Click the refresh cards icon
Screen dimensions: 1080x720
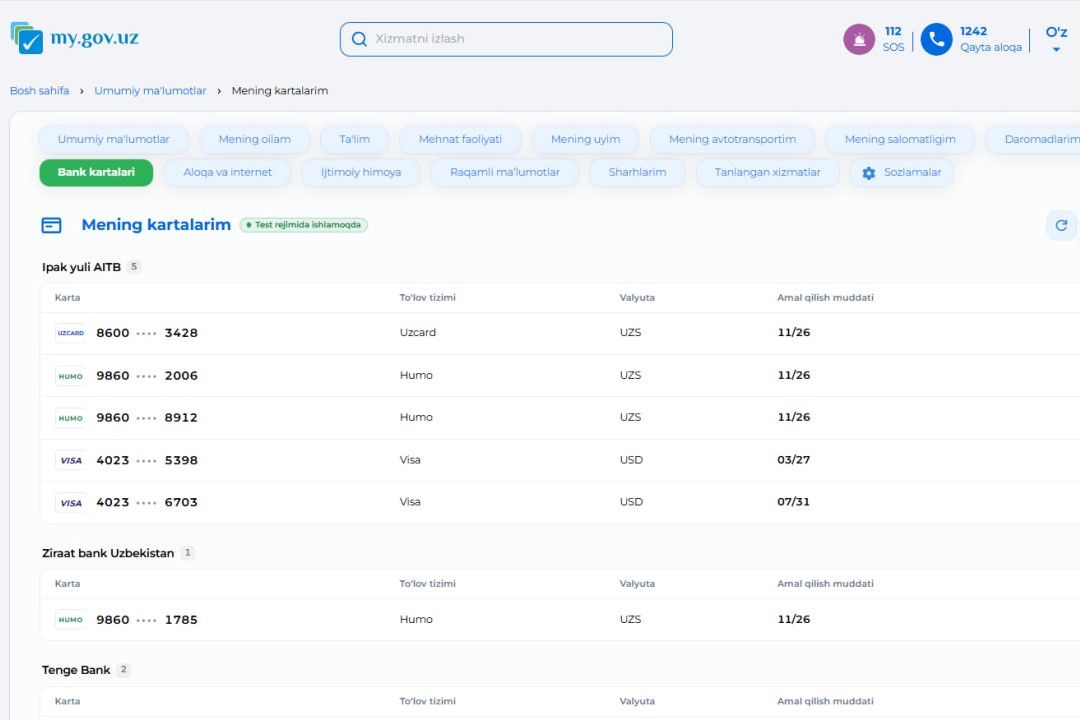pos(1061,225)
